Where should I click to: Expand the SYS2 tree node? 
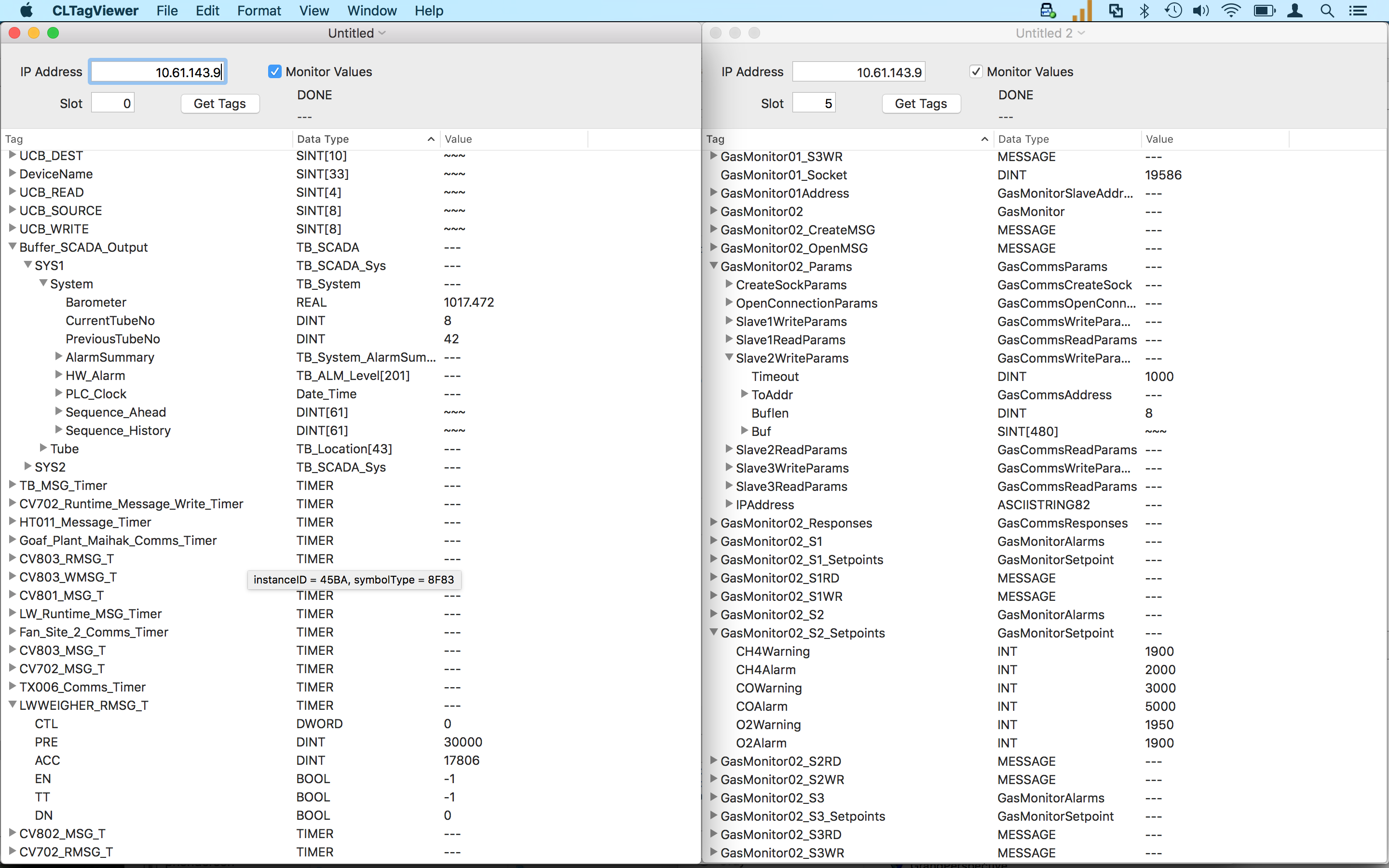point(27,467)
